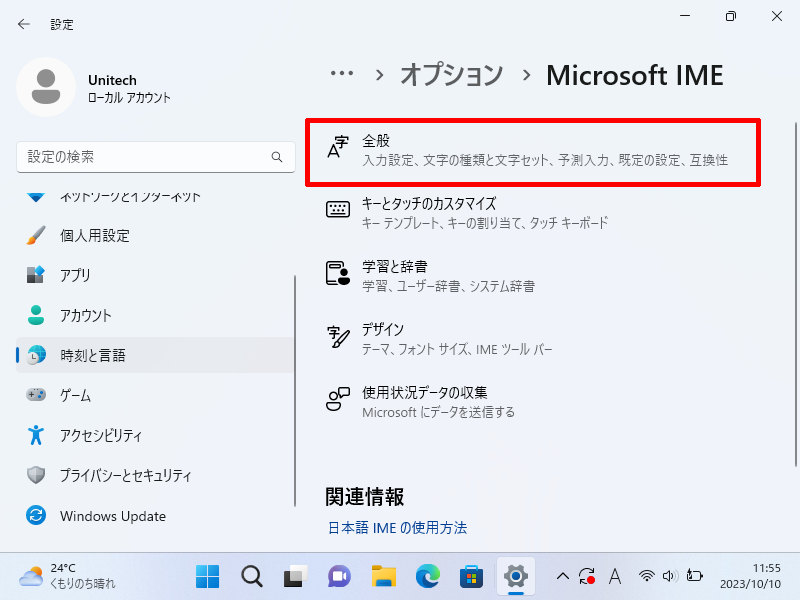Screen dimensions: 800x600
Task: Open 使用状況データの収集 settings
Action: click(x=533, y=402)
